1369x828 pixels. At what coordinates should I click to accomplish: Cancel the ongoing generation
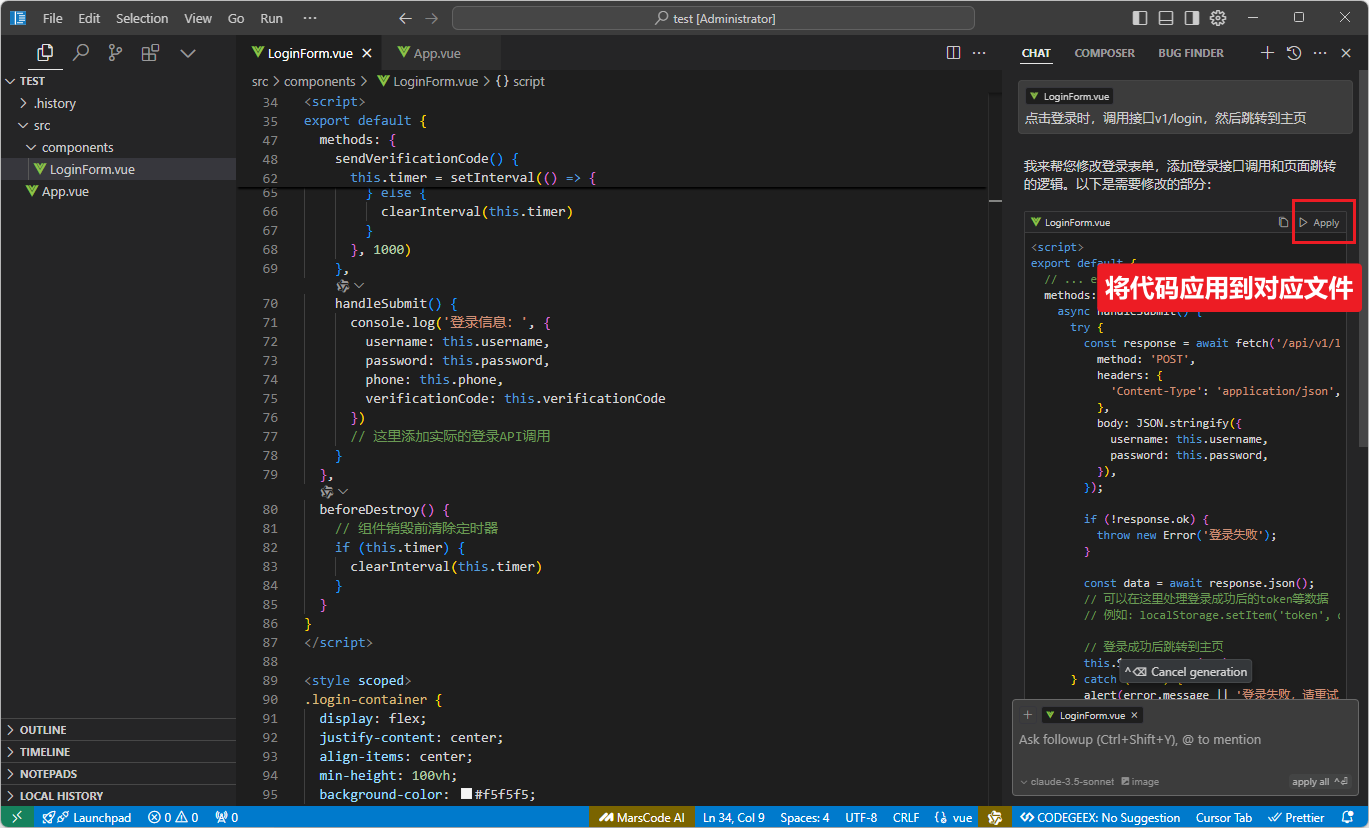[x=1186, y=672]
